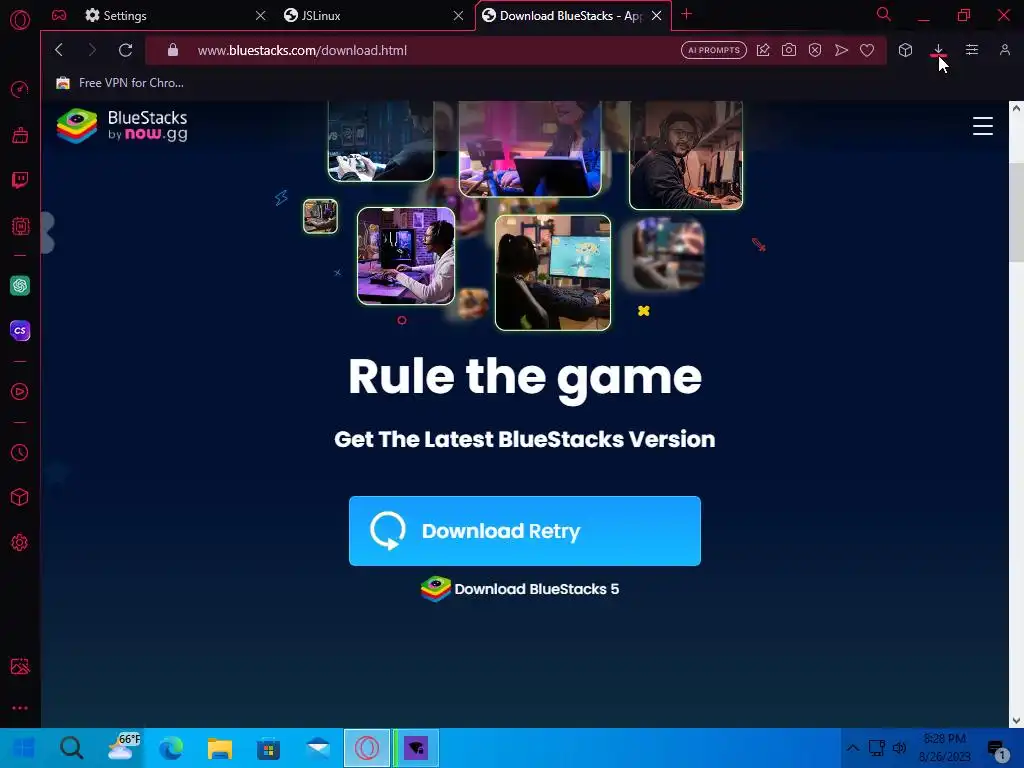Launch Microsoft Edge from taskbar
Screen dimensions: 1024x768
coord(171,748)
